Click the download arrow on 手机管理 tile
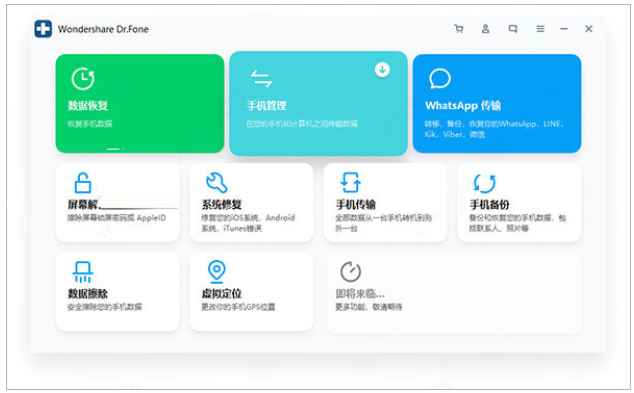Viewport: 634px width, 393px height. (x=382, y=70)
